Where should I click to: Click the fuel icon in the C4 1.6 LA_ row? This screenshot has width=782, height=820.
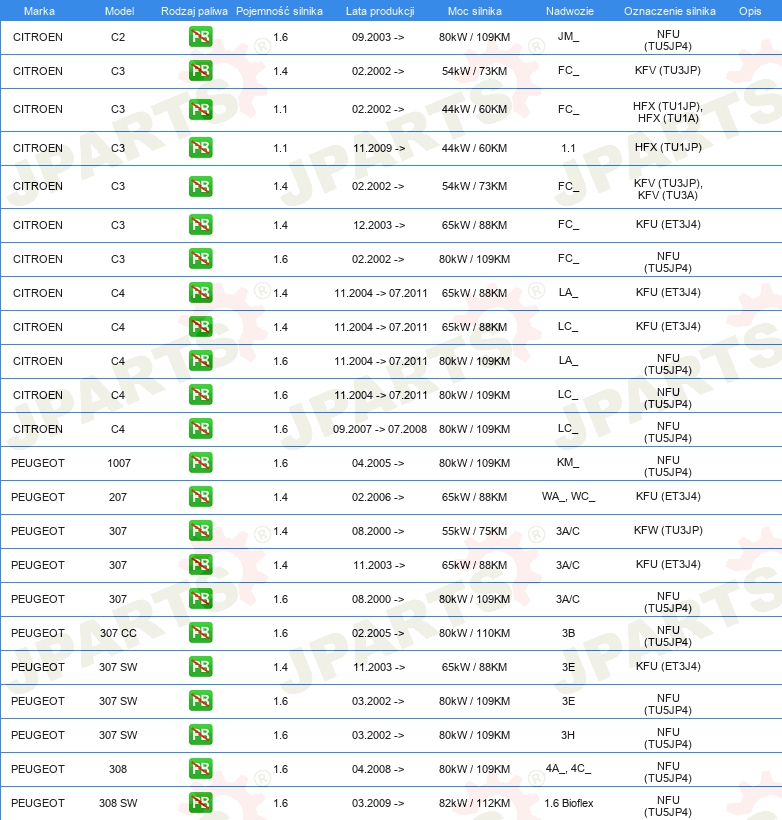[x=200, y=361]
